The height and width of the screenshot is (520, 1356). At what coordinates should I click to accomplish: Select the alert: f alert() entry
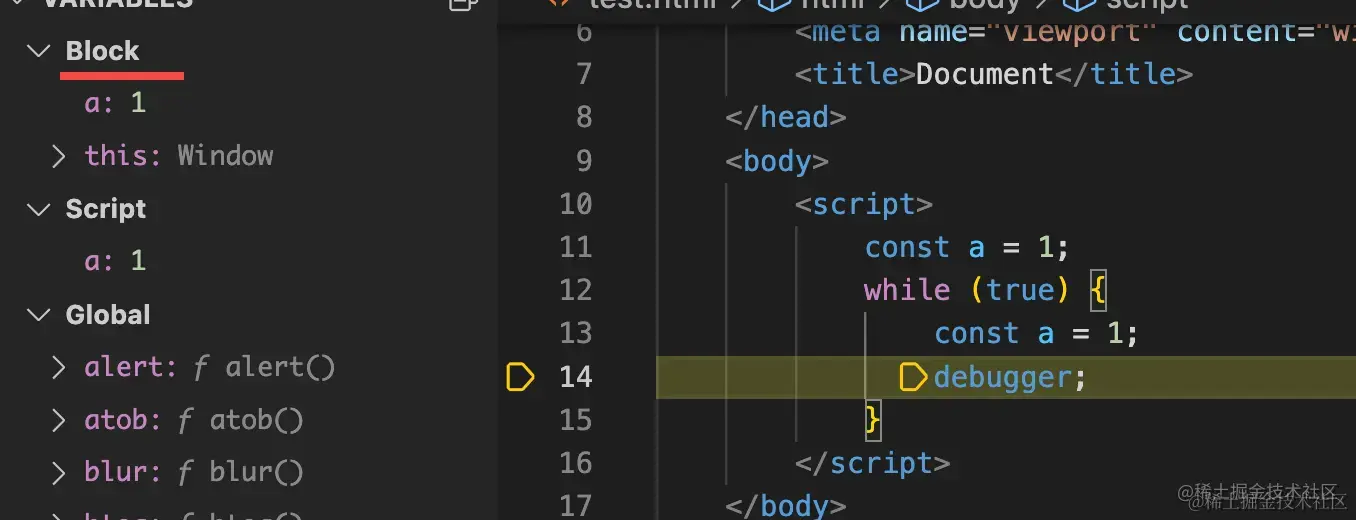[x=210, y=367]
